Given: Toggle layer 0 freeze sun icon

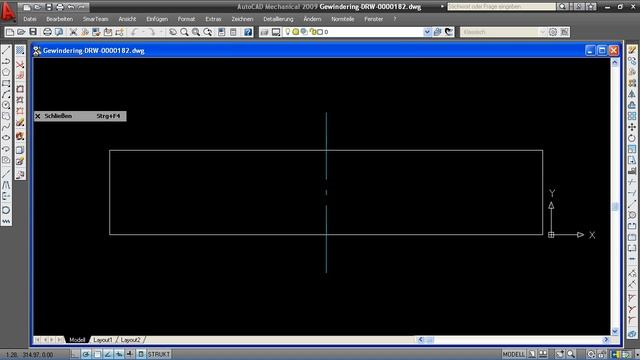Looking at the screenshot, I should [x=296, y=31].
